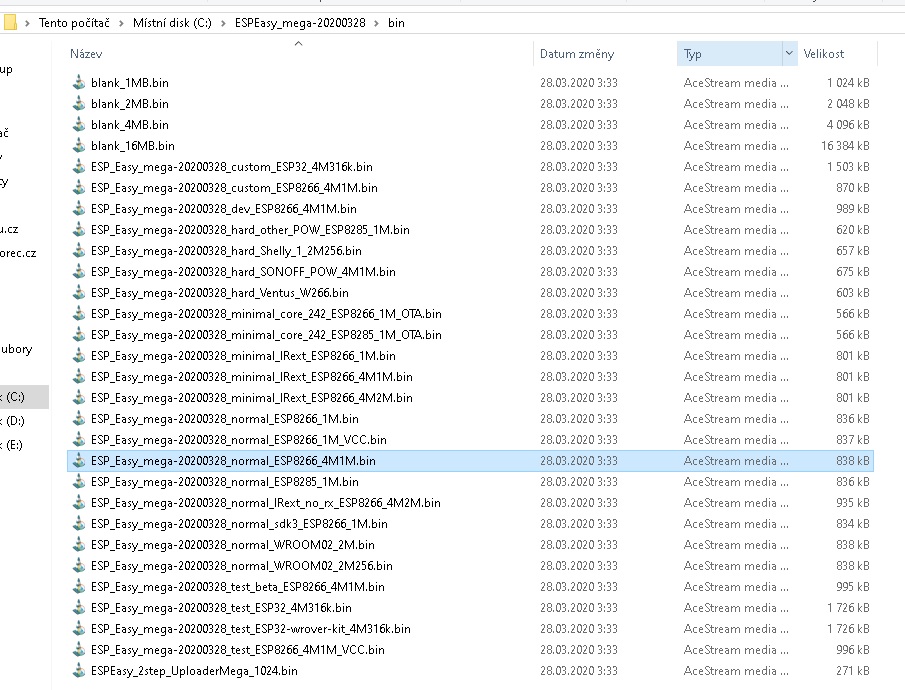The image size is (905, 690).
Task: Click file icon for hard_Shelly_1_2M256.bin
Action: tap(79, 251)
